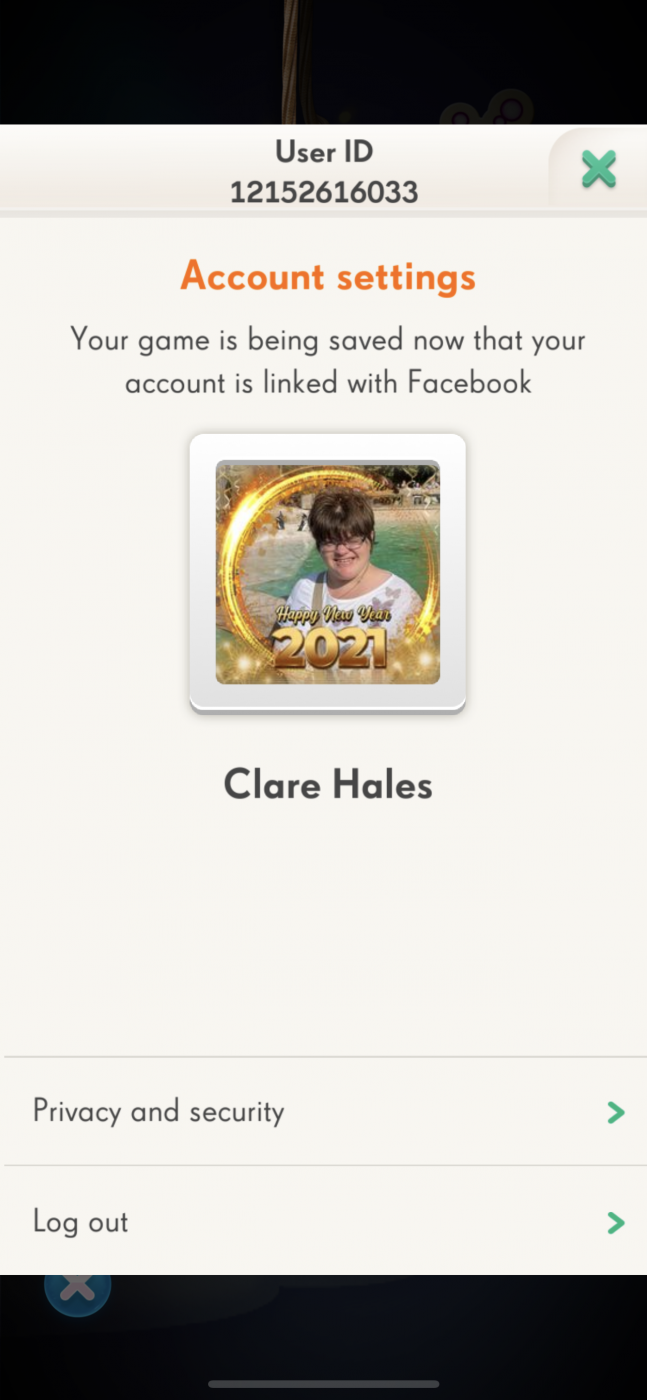Click the dimmed loop icon above the panel
Image resolution: width=647 pixels, height=1400 pixels.
[488, 108]
